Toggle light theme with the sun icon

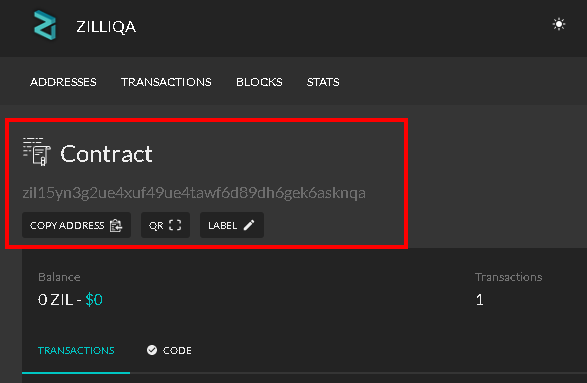[x=559, y=24]
